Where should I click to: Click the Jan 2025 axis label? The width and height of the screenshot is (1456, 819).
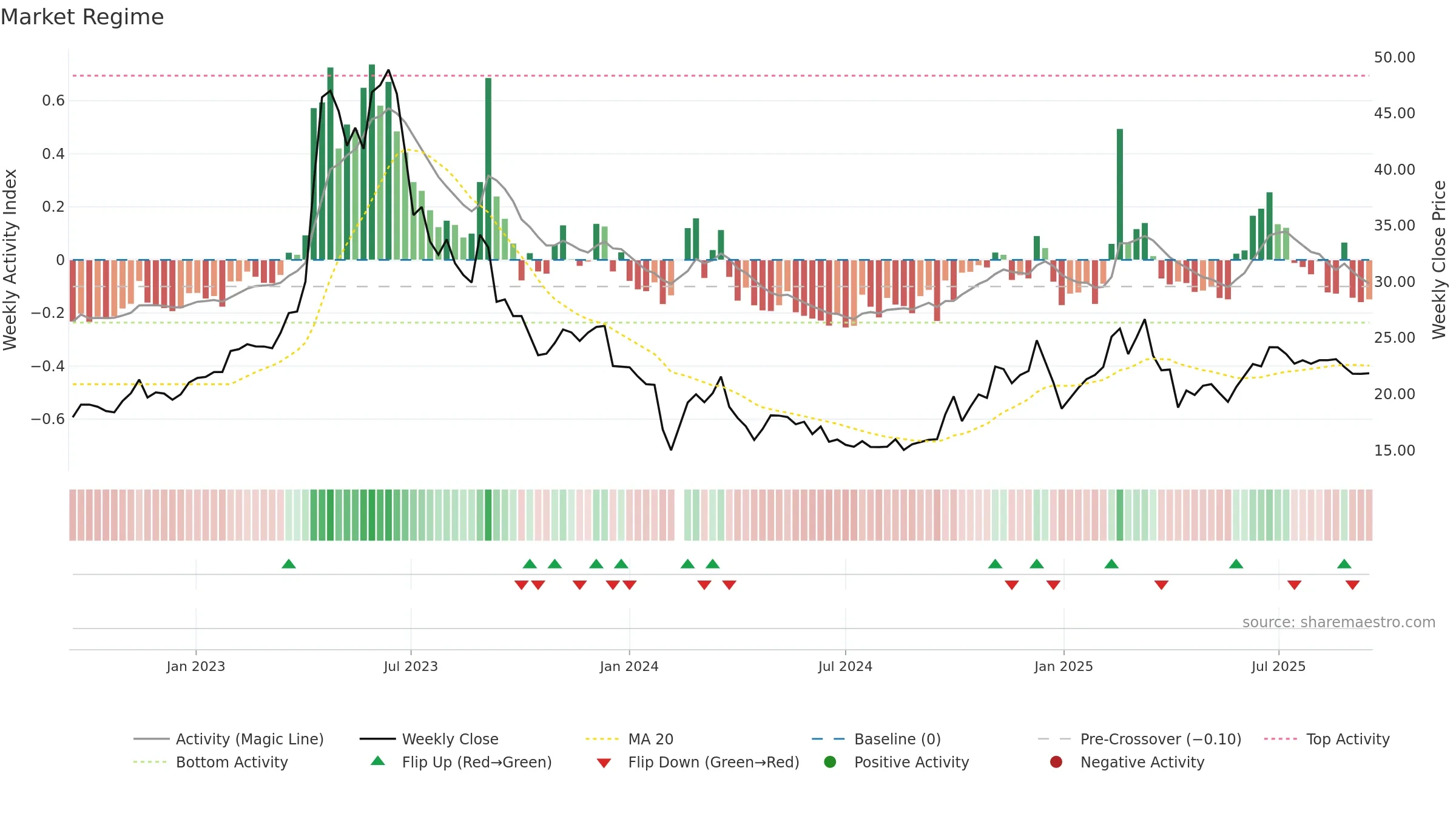pos(1063,666)
